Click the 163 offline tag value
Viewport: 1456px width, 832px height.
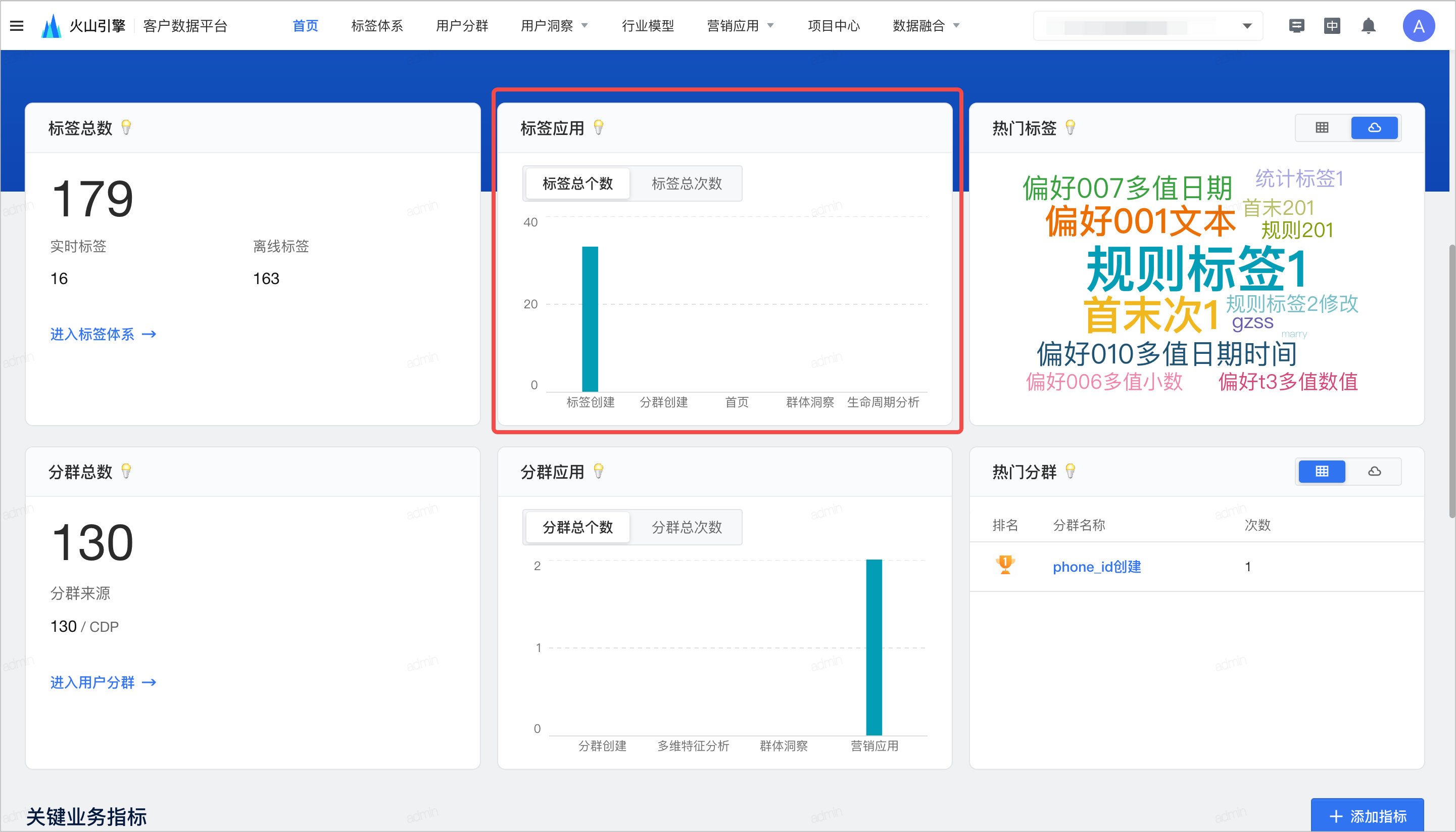click(266, 279)
